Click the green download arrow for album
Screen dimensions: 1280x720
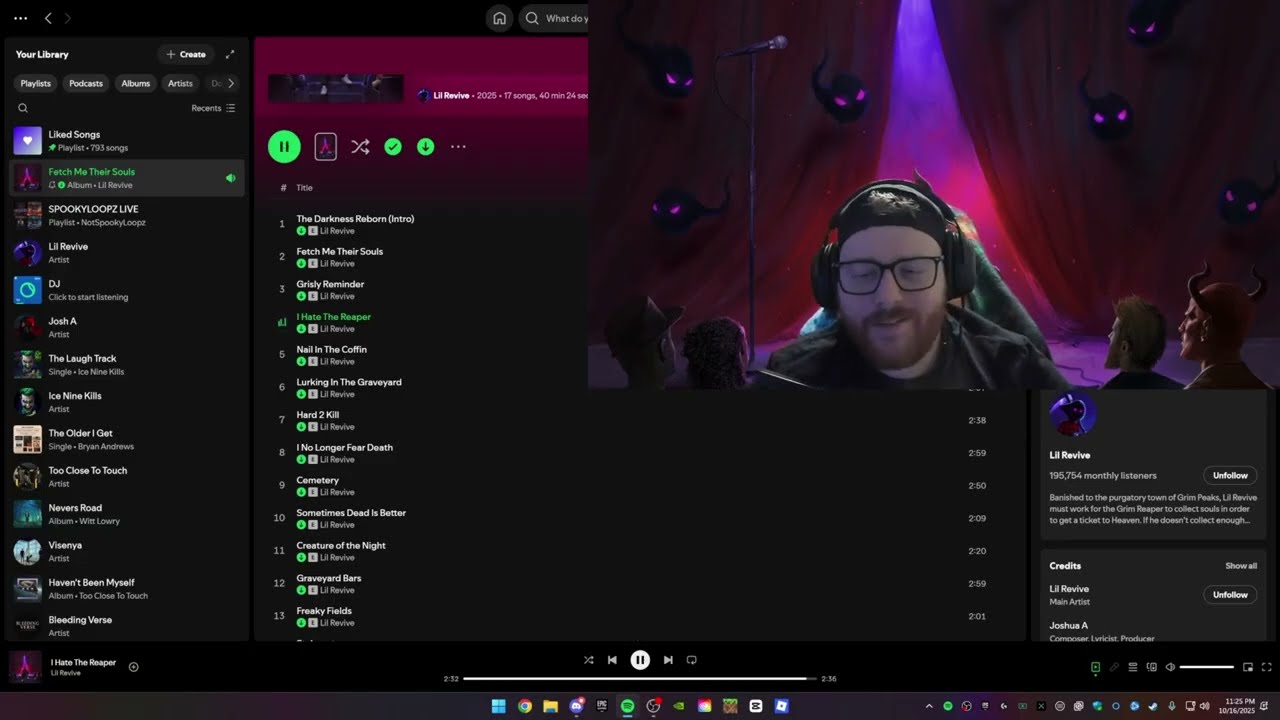point(425,147)
